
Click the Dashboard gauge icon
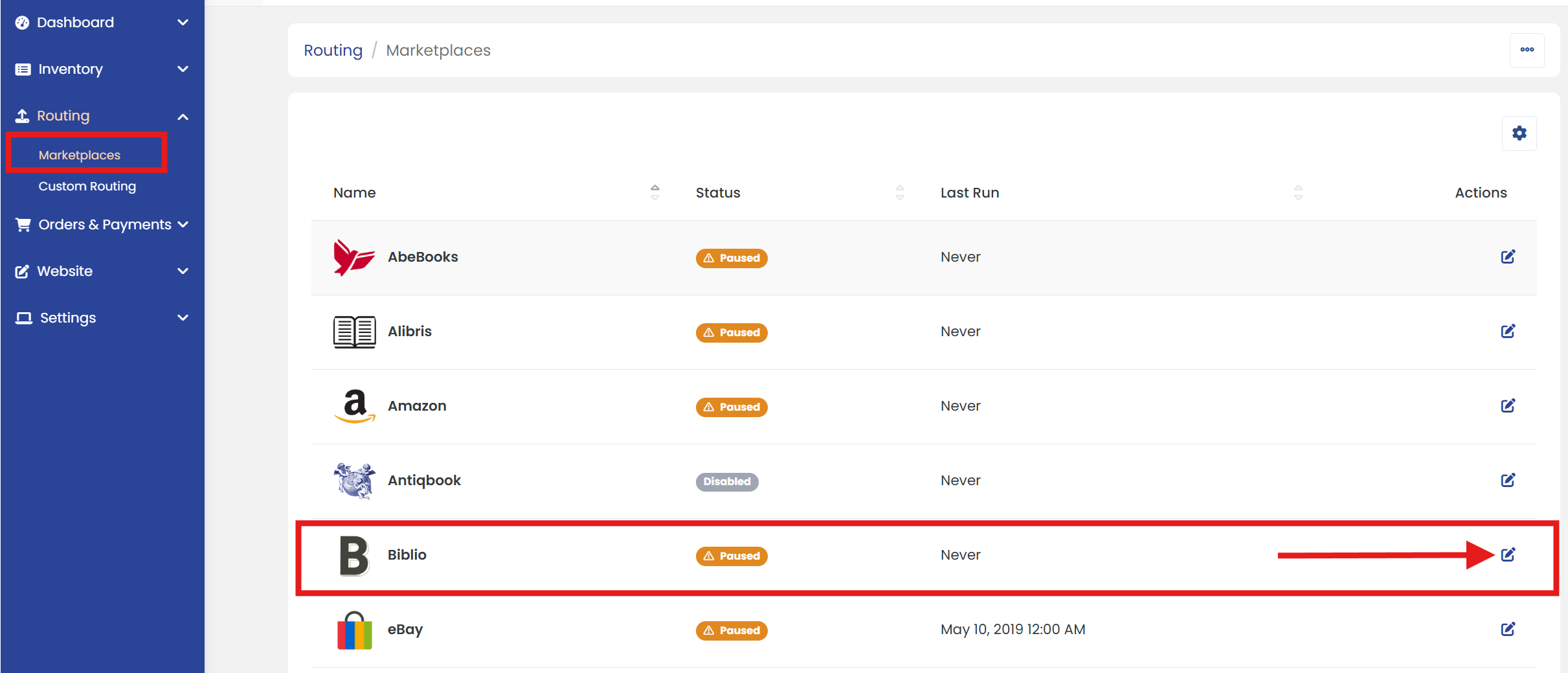[x=23, y=23]
